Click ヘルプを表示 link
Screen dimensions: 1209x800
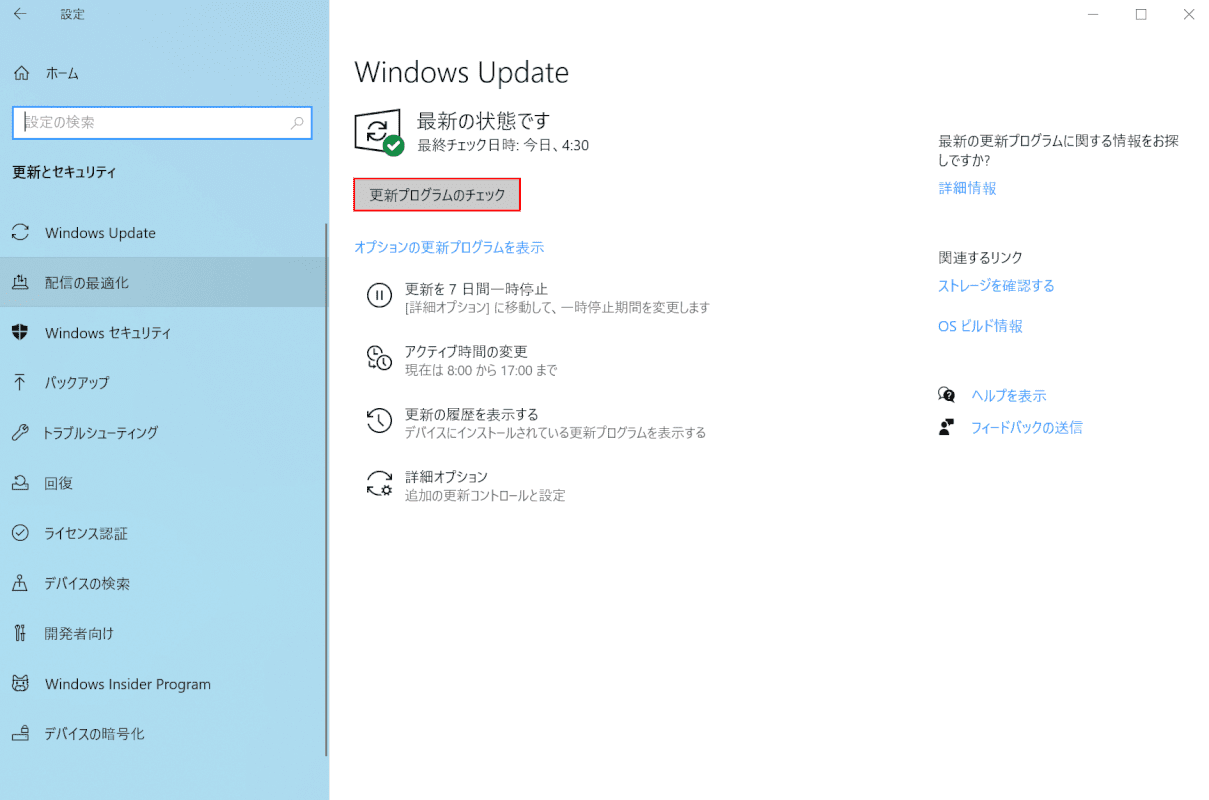pyautogui.click(x=1009, y=395)
